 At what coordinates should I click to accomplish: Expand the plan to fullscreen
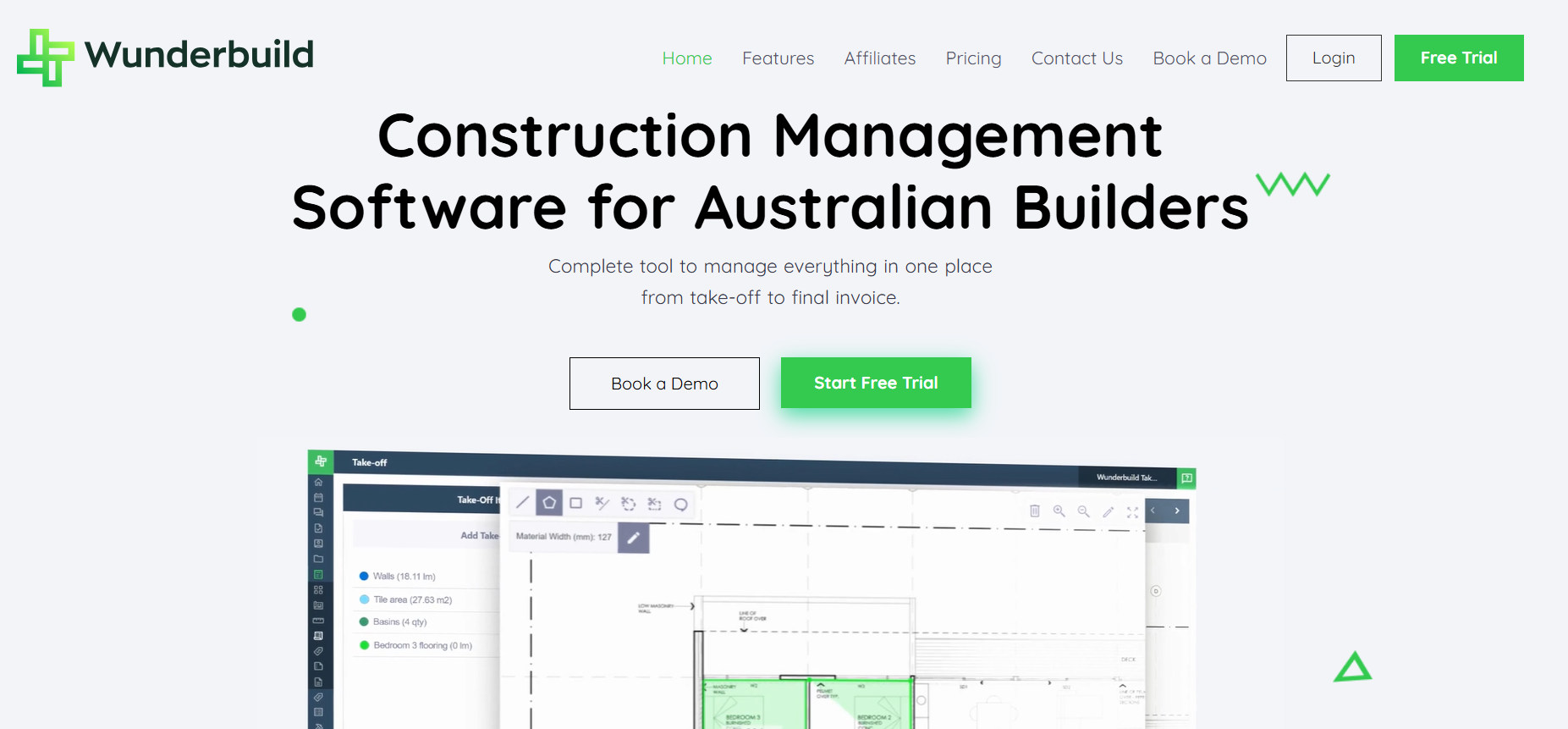1133,512
